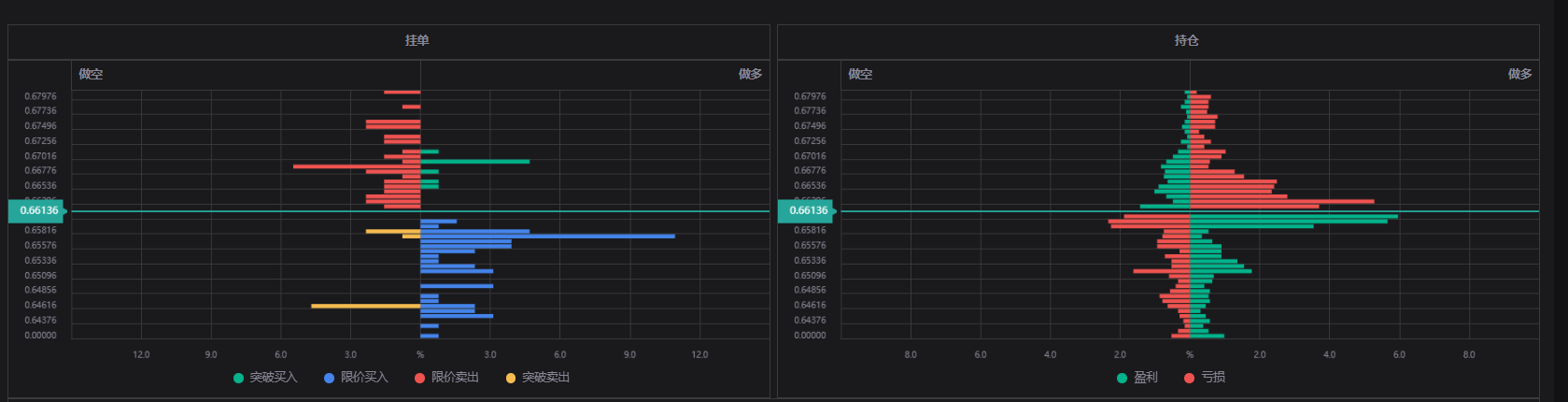Hide the 限价买入 series via its legend text
The height and width of the screenshot is (402, 1568).
point(364,378)
